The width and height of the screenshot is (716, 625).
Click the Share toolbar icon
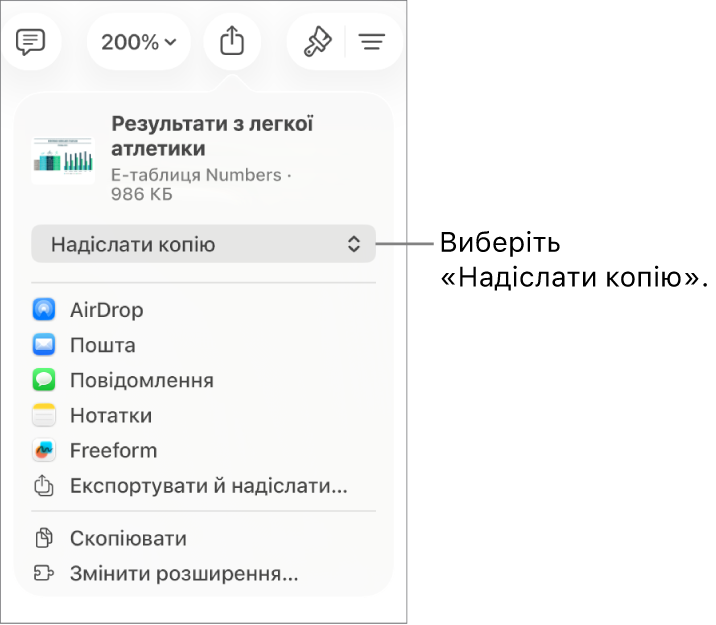tap(232, 42)
